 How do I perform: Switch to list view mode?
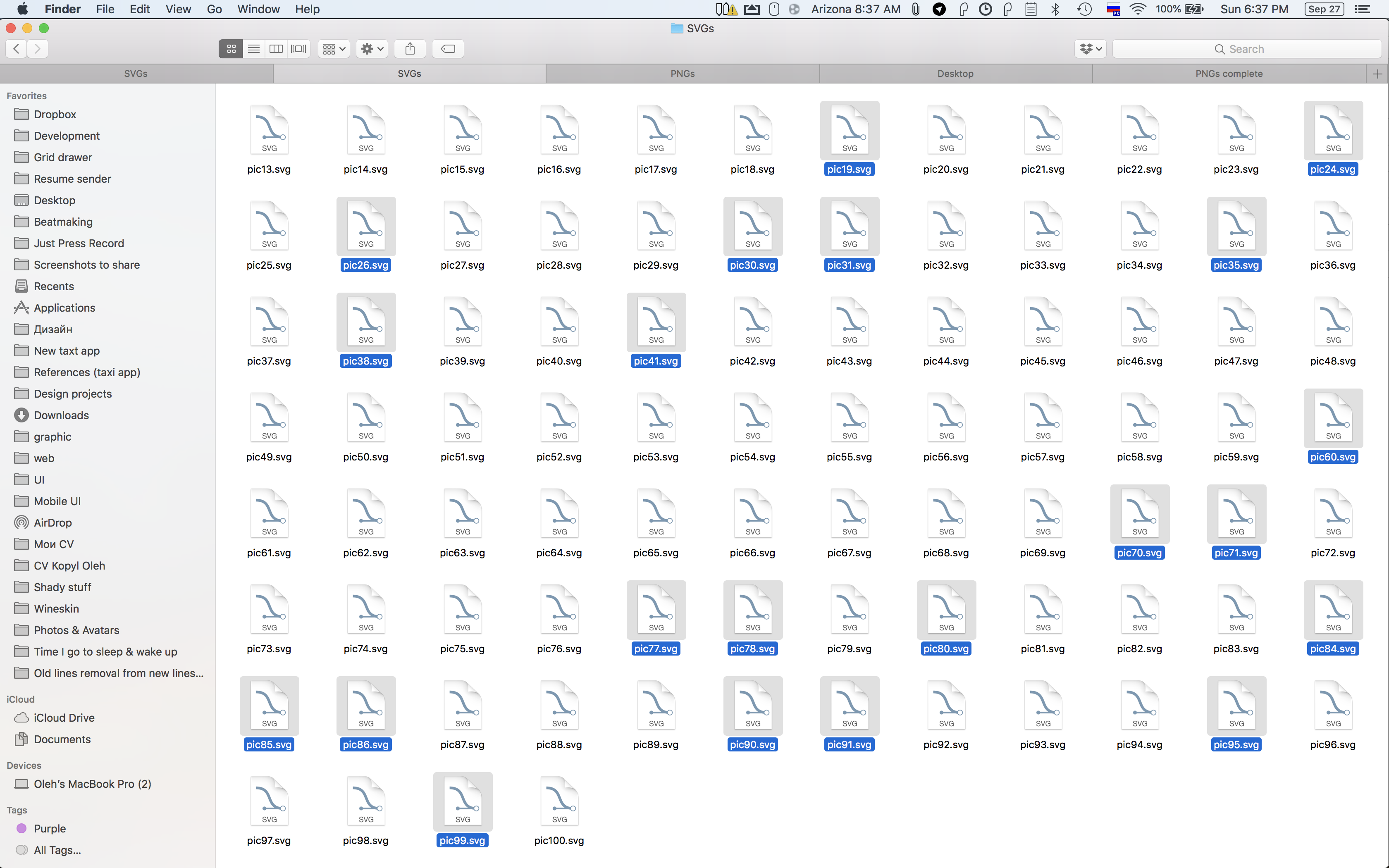coord(253,49)
